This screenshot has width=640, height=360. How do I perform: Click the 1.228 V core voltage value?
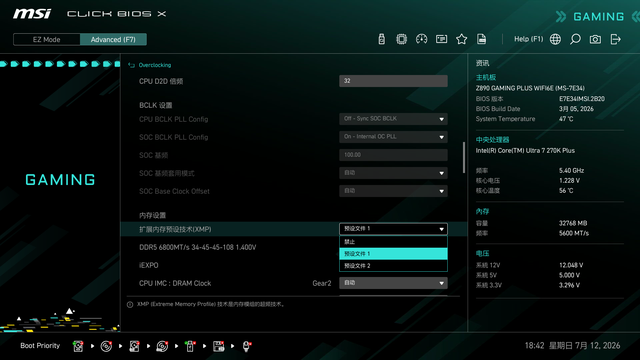pyautogui.click(x=569, y=181)
